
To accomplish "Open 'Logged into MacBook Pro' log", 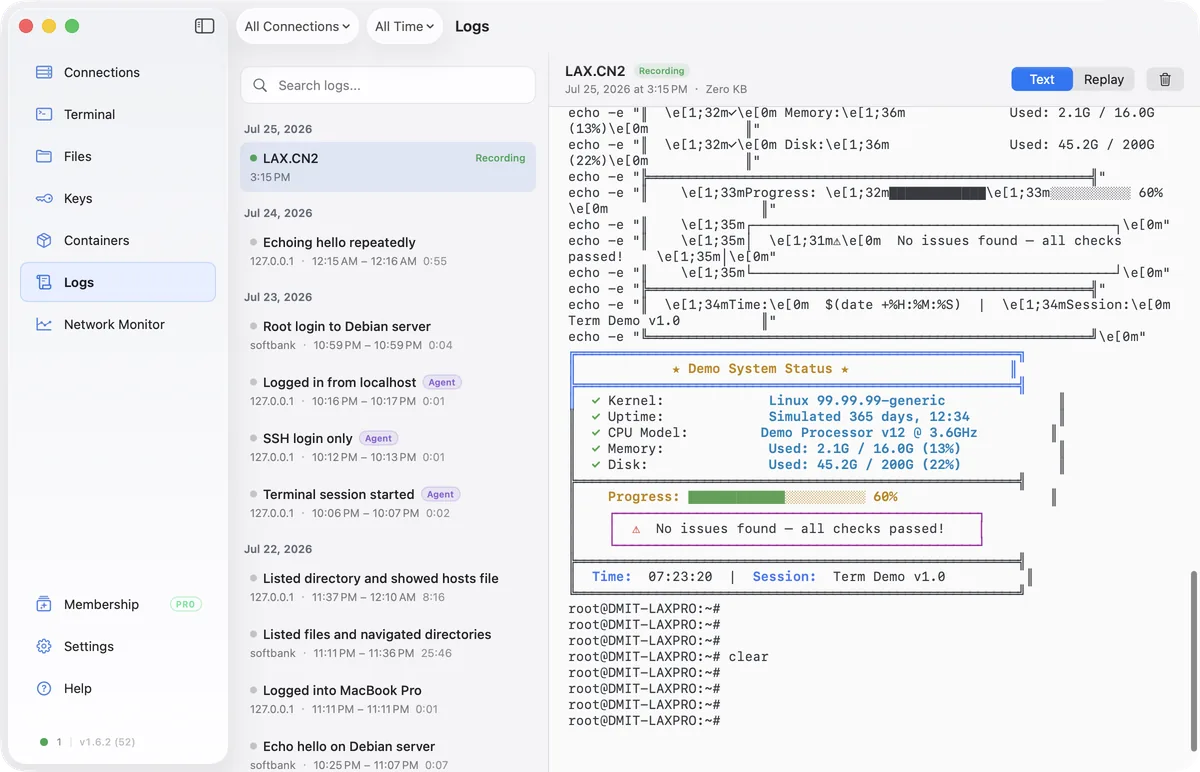I will 388,699.
